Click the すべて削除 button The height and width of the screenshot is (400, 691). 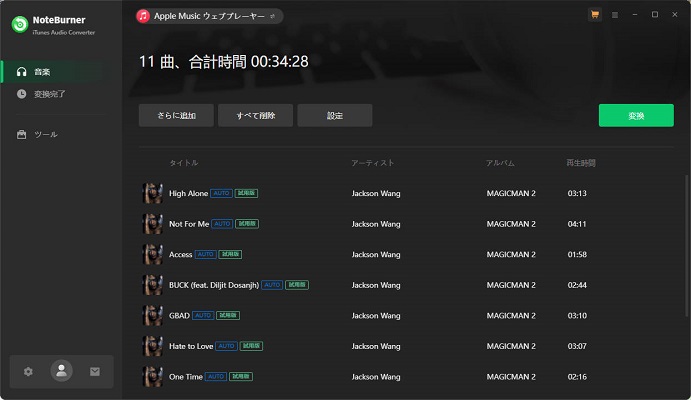click(255, 115)
